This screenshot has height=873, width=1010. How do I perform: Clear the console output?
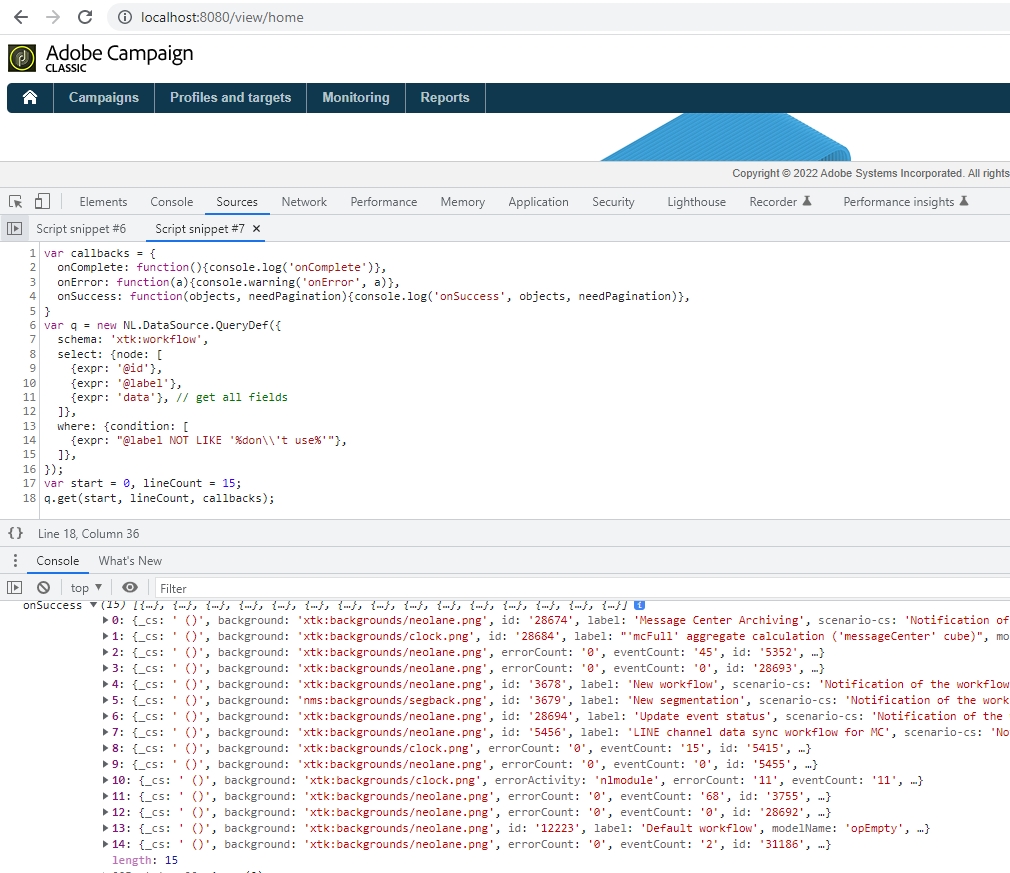(43, 588)
